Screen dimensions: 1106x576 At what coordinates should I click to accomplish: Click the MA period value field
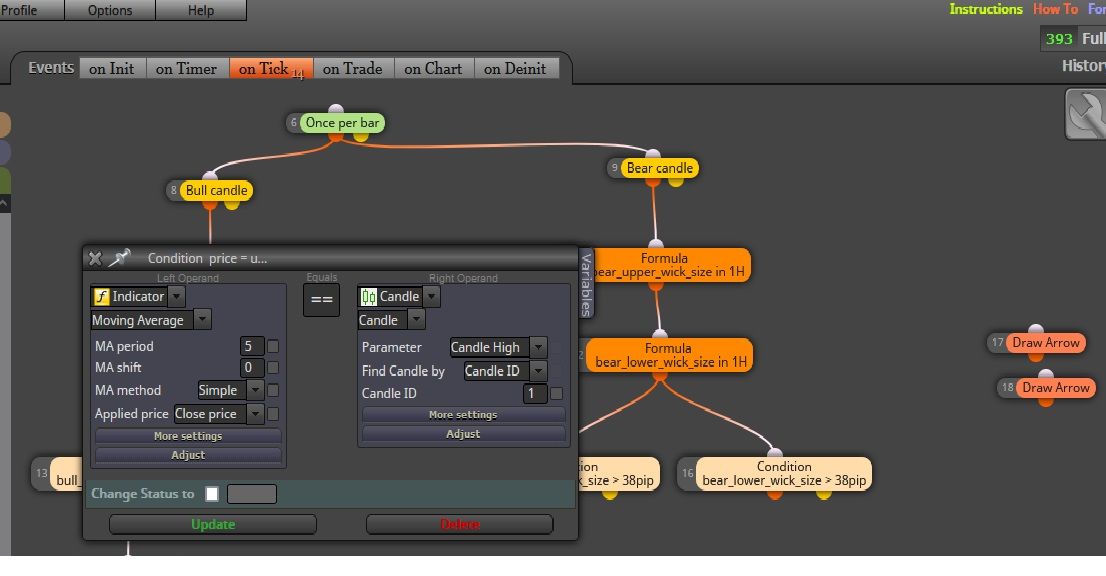253,346
